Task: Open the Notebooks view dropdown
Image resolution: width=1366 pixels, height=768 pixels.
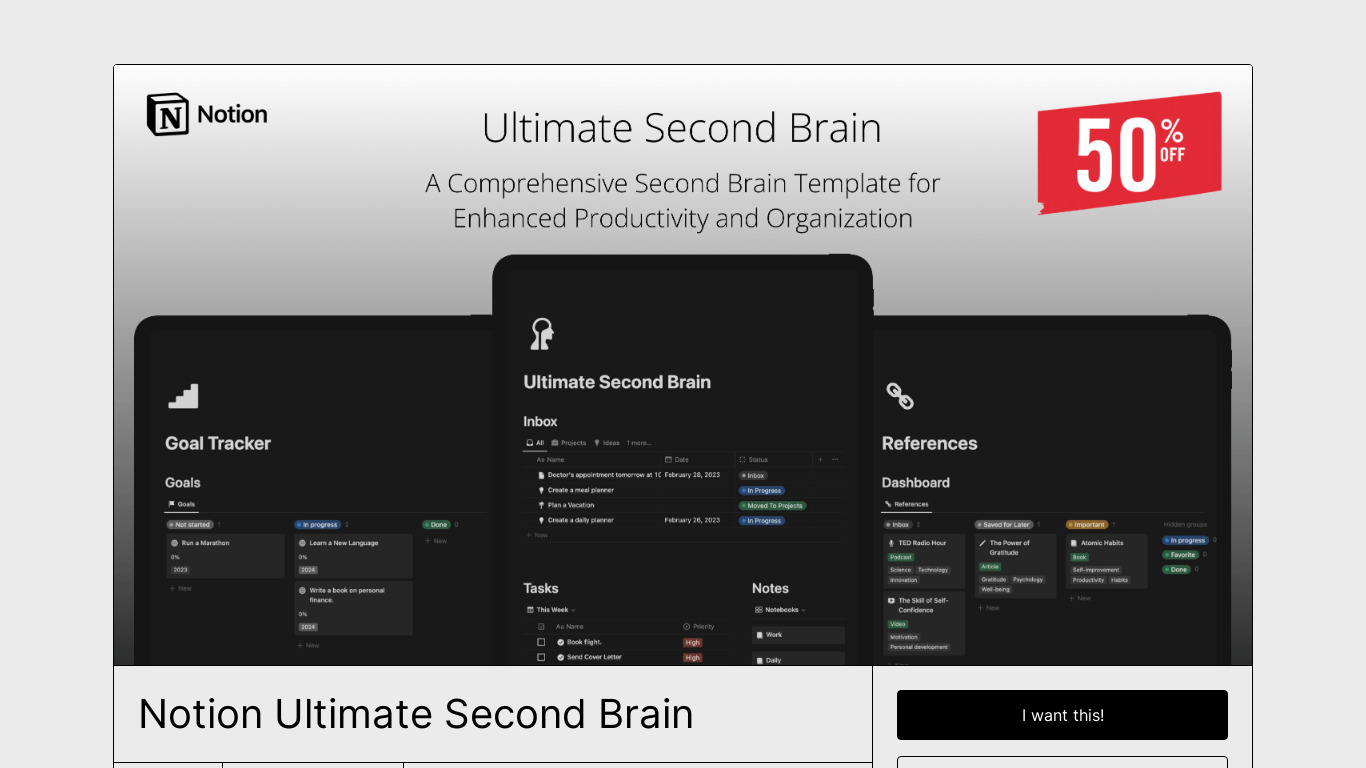Action: pos(780,609)
